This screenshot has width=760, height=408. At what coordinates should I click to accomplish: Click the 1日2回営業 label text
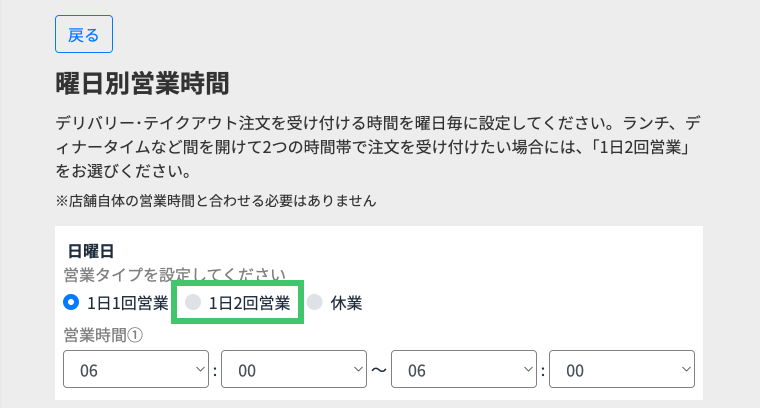pos(250,303)
